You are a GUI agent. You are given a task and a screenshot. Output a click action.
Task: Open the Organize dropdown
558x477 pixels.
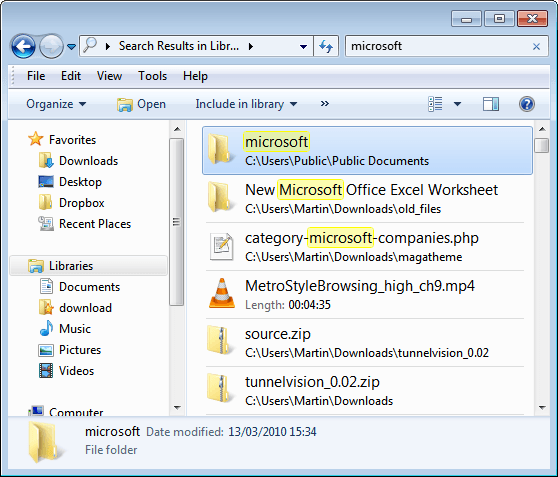click(x=56, y=104)
